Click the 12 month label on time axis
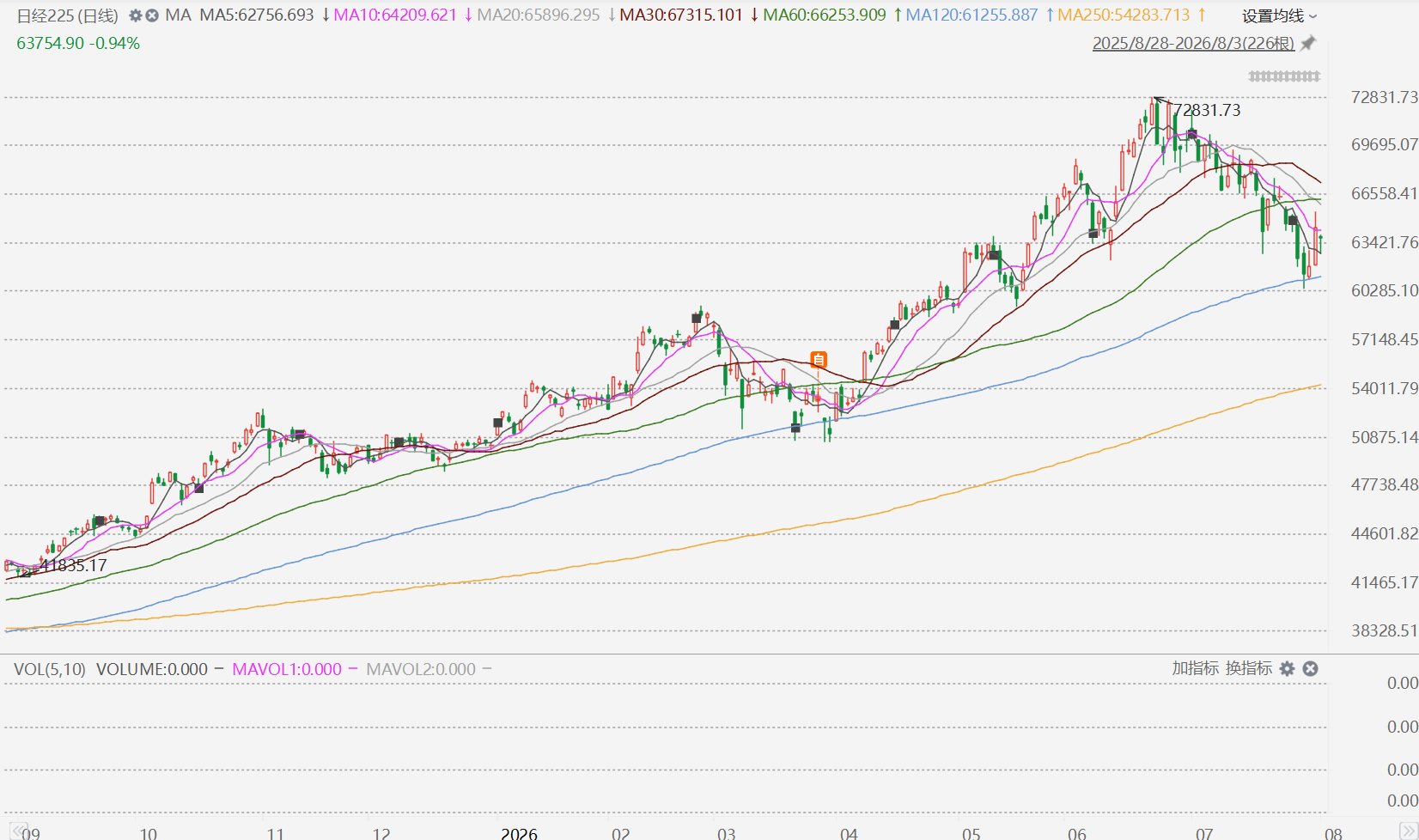Viewport: 1419px width, 840px height. coord(381,833)
